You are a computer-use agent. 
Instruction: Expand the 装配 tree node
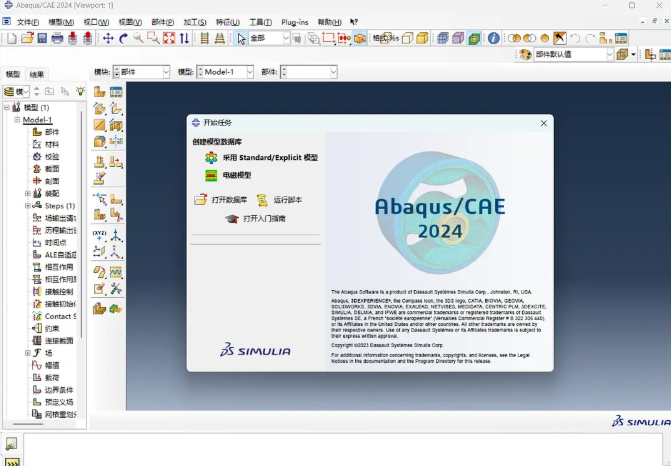point(28,194)
